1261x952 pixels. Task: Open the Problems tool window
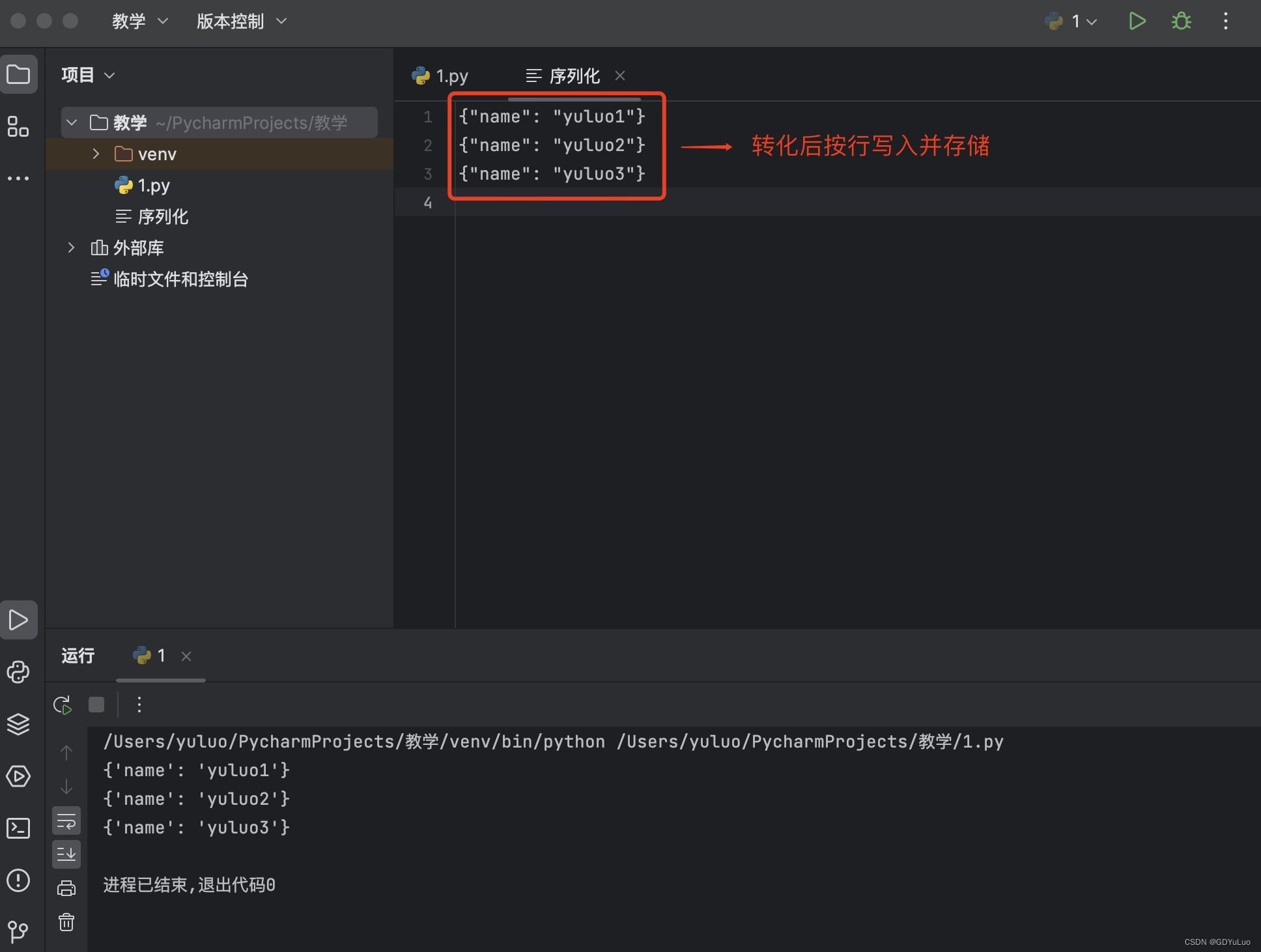click(18, 880)
